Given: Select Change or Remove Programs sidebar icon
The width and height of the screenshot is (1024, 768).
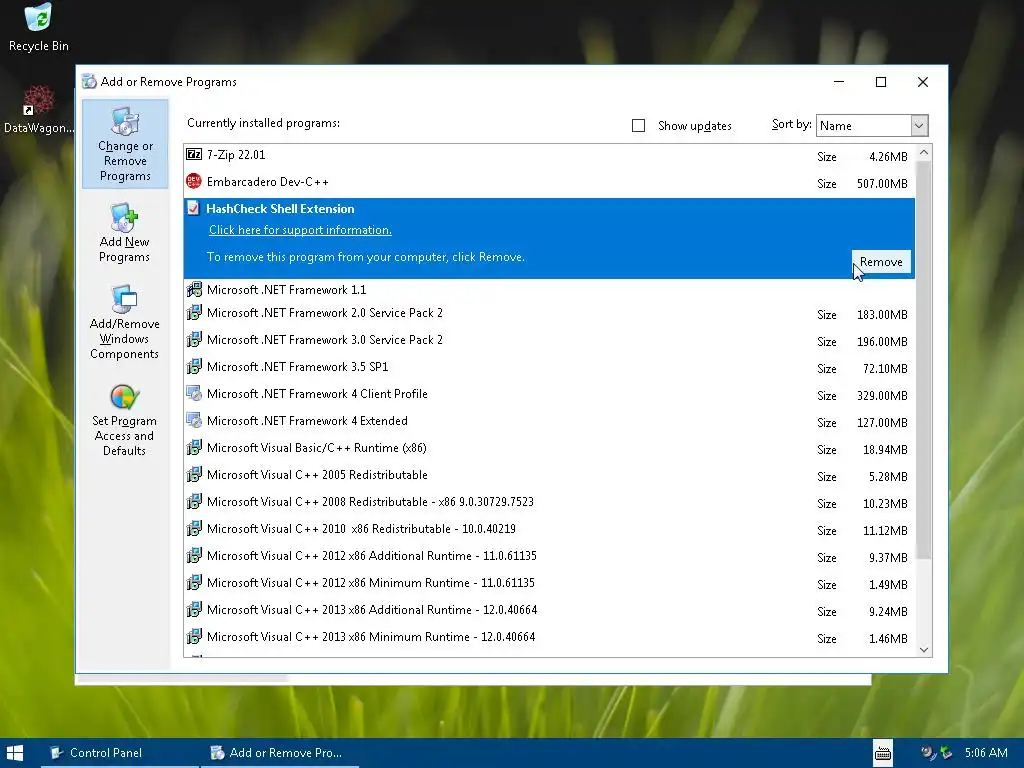Looking at the screenshot, I should click(125, 144).
